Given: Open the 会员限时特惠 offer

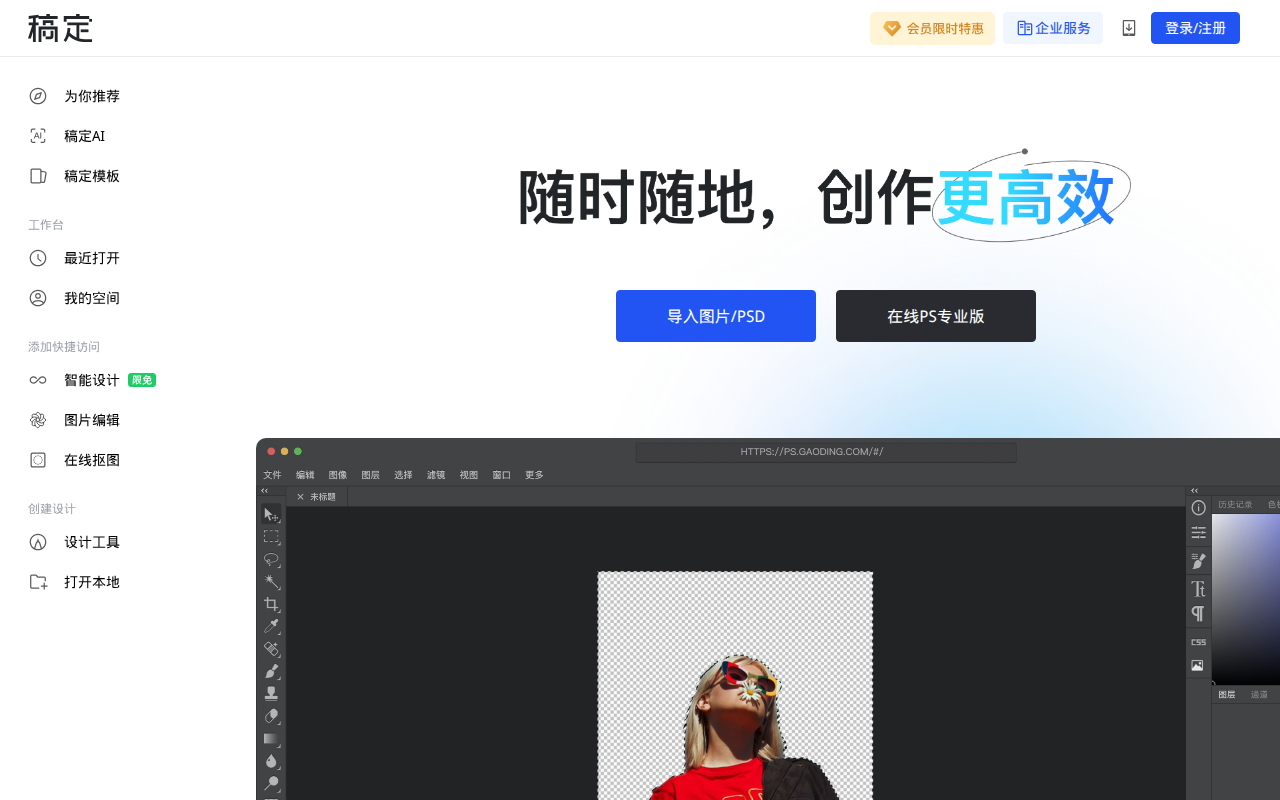Looking at the screenshot, I should [932, 28].
